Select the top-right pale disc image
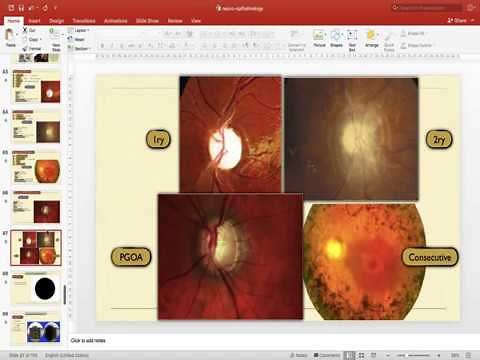Viewport: 480px width, 360px height. 351,139
